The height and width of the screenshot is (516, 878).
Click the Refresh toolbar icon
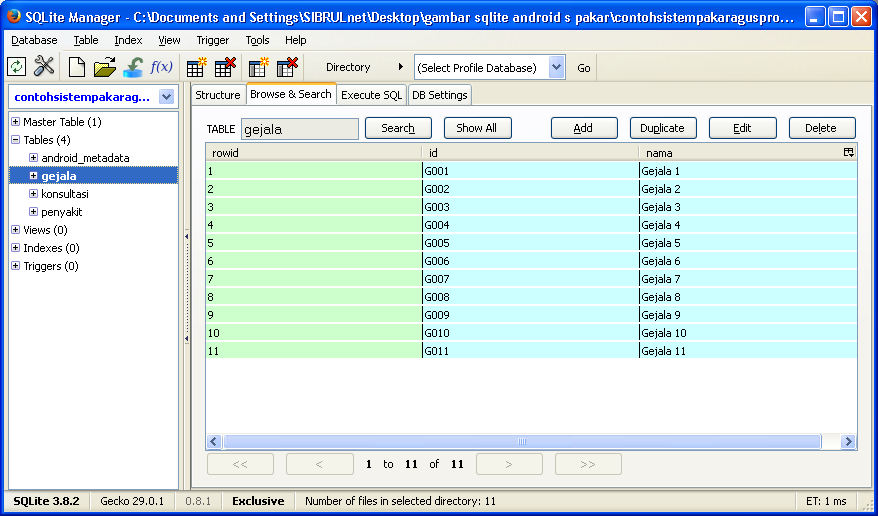point(16,67)
